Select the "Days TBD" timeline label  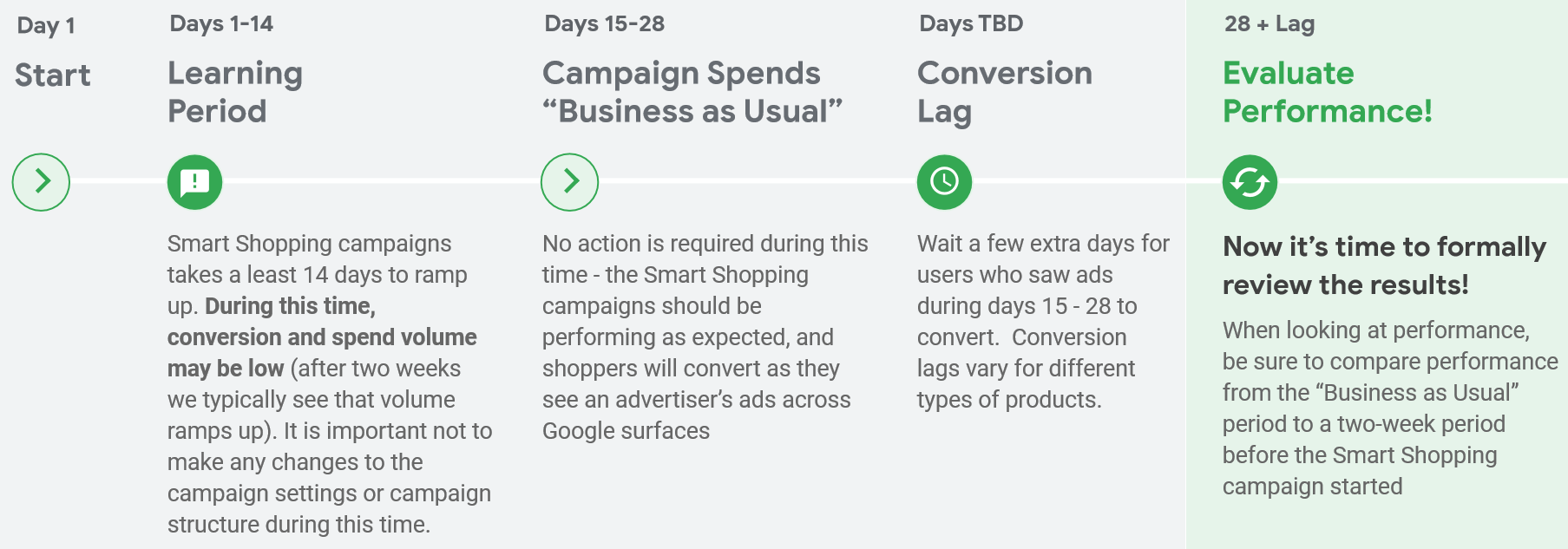971,23
